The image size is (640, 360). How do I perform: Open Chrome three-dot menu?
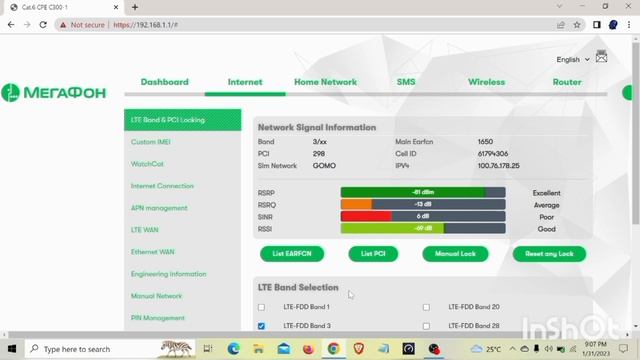629,25
